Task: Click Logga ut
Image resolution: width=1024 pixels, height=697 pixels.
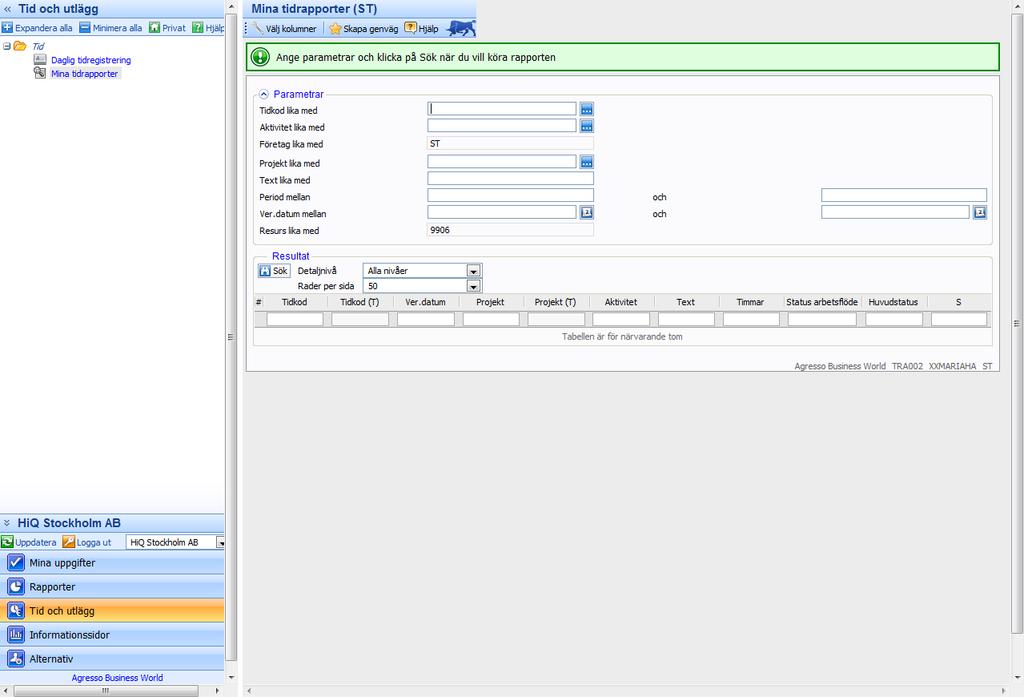Action: point(87,542)
